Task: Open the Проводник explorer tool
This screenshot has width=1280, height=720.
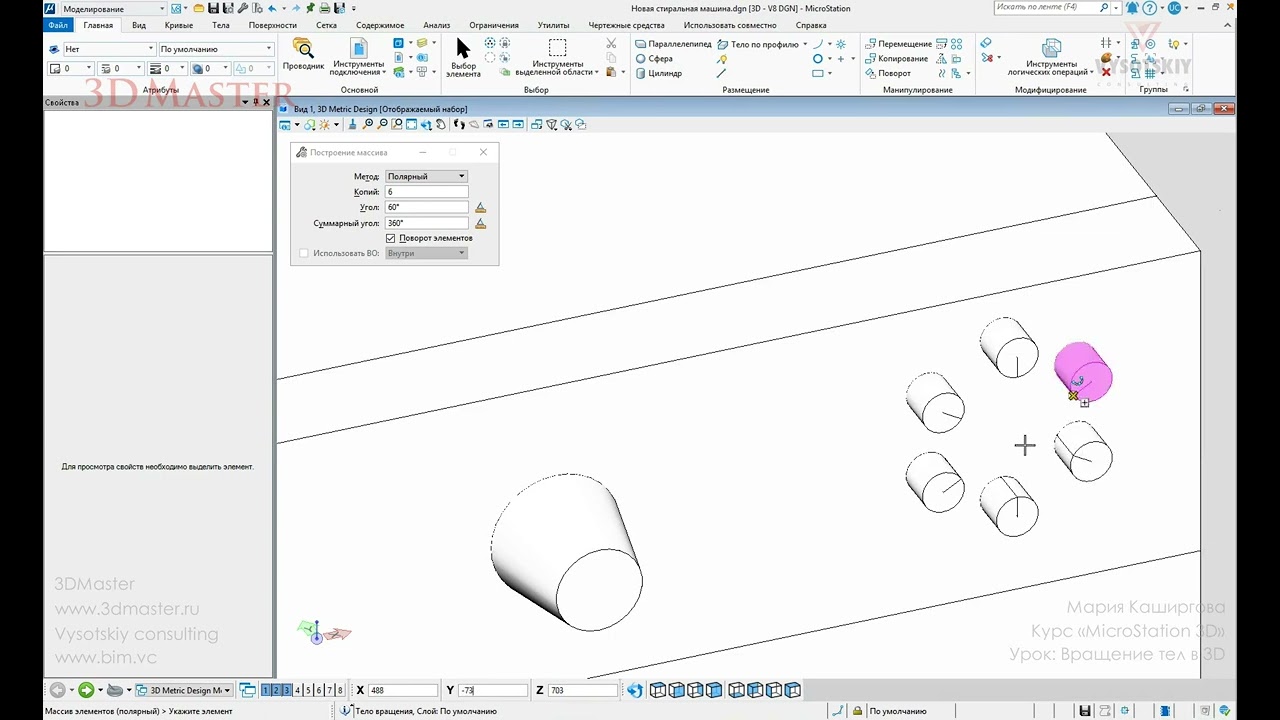Action: (303, 54)
